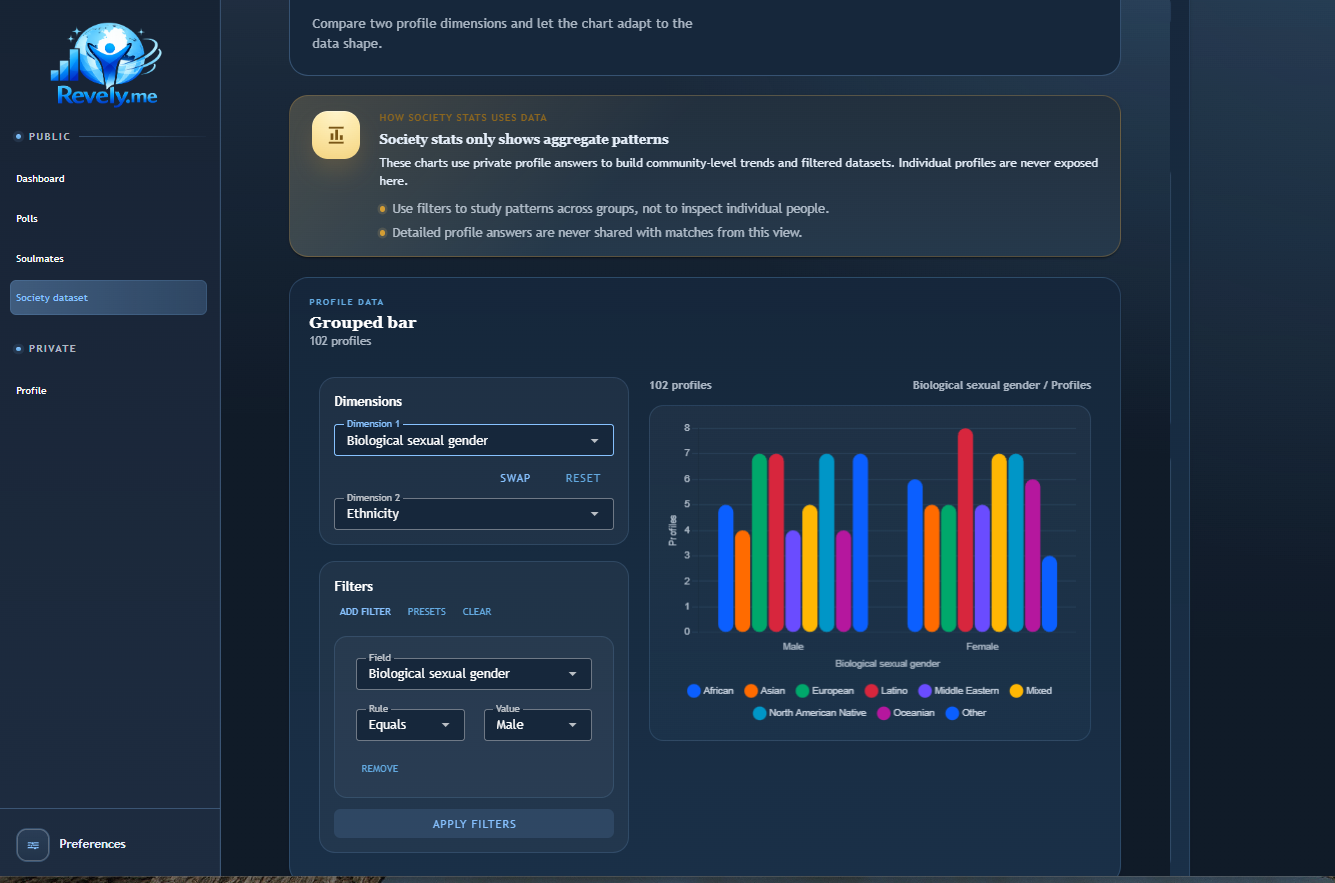This screenshot has width=1335, height=883.
Task: Click the orange Asian bar under Male
Action: (x=742, y=581)
